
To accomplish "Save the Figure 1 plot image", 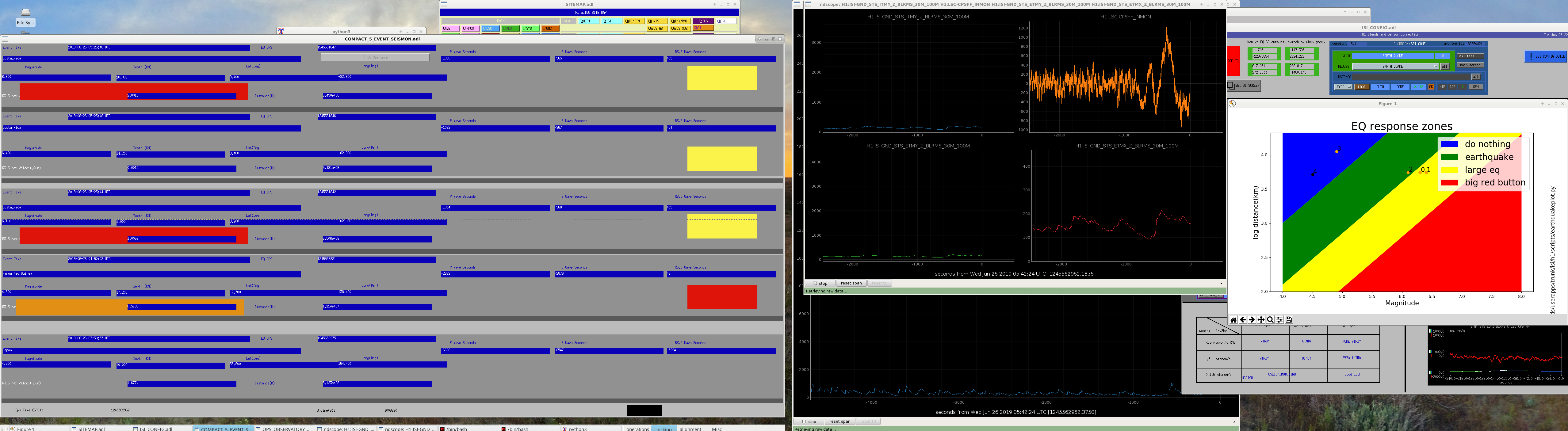I will [1289, 320].
